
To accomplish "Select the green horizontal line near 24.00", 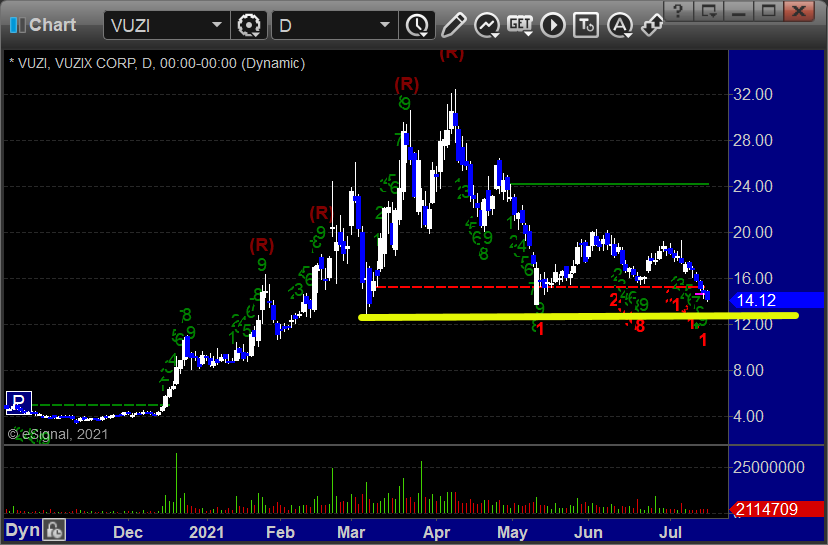I will pyautogui.click(x=609, y=184).
